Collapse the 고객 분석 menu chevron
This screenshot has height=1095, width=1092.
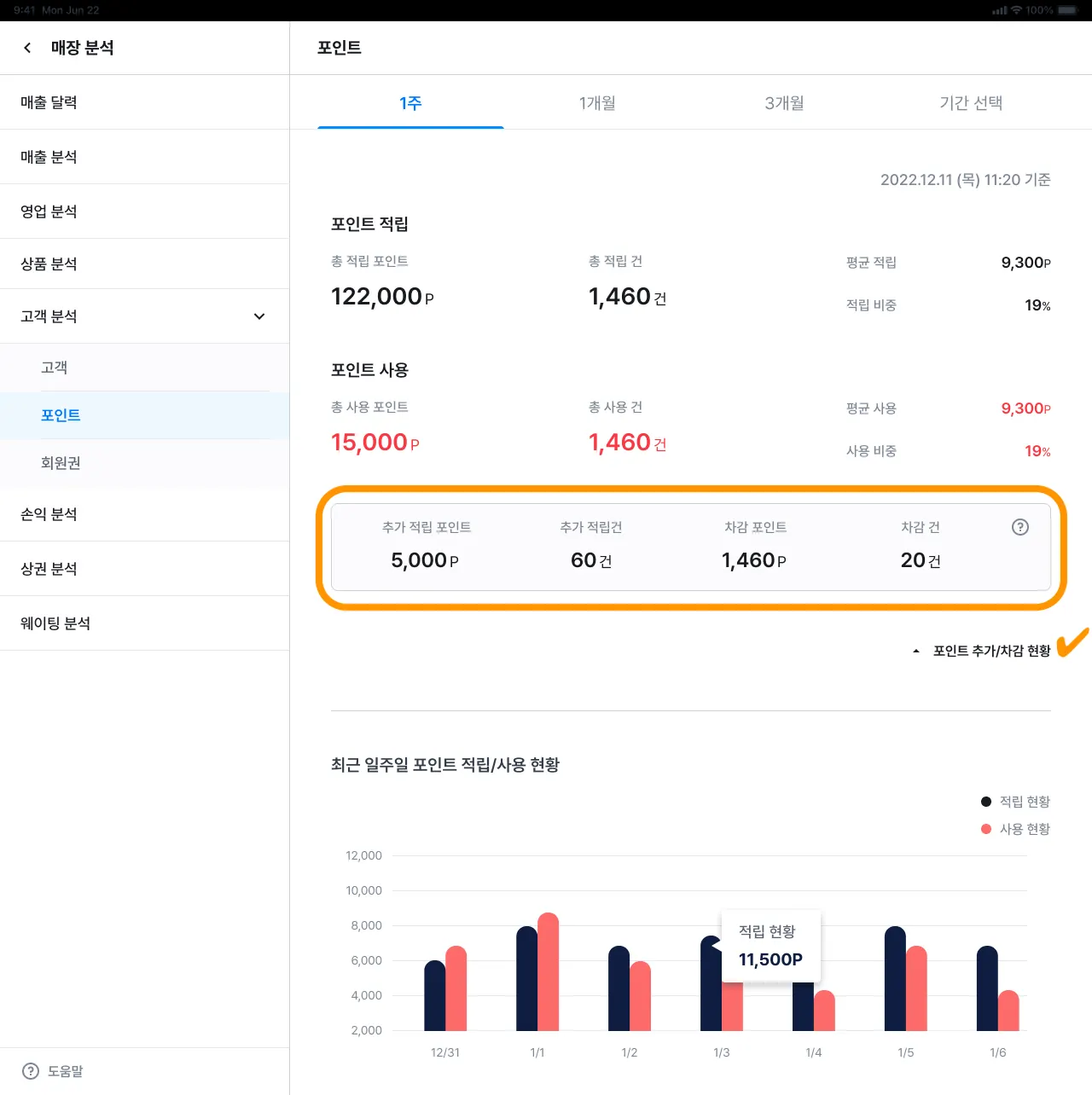pyautogui.click(x=259, y=316)
